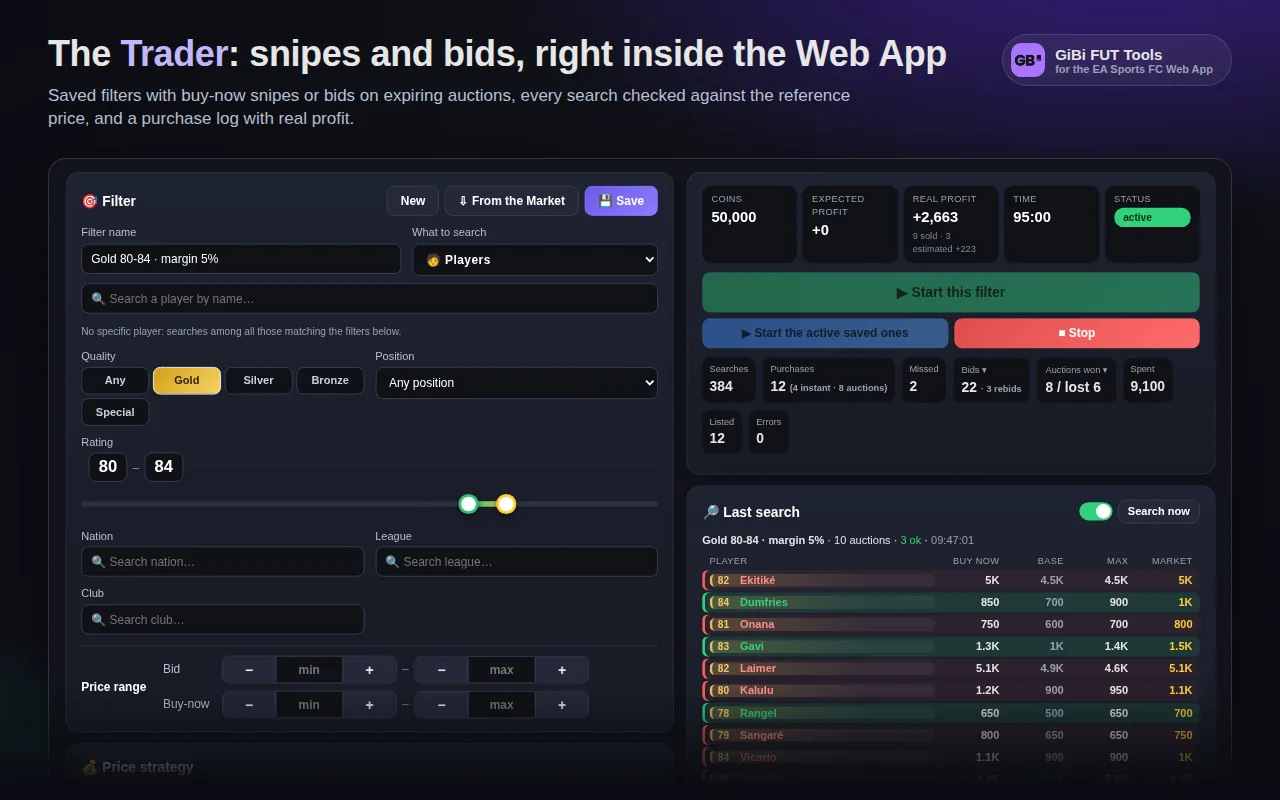
Task: Open the Any position dropdown
Action: click(x=516, y=383)
